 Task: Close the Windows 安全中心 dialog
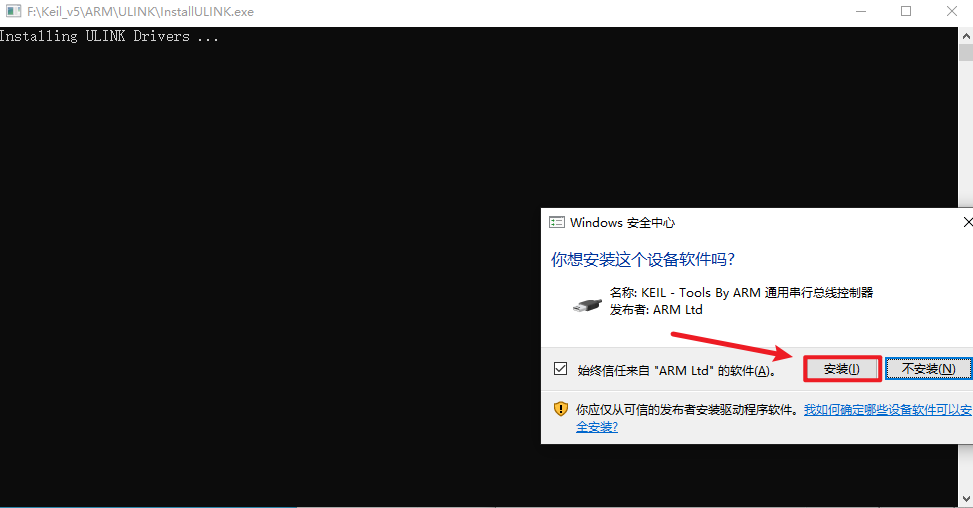tap(967, 222)
